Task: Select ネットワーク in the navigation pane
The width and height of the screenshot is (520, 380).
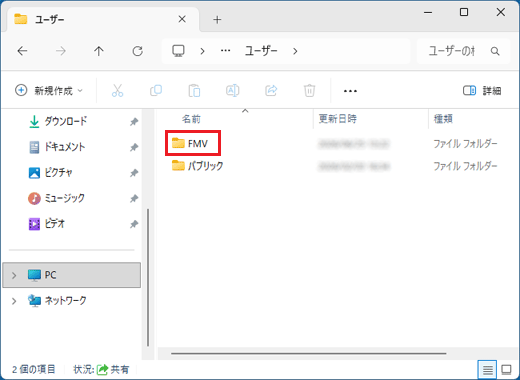Action: [65, 301]
